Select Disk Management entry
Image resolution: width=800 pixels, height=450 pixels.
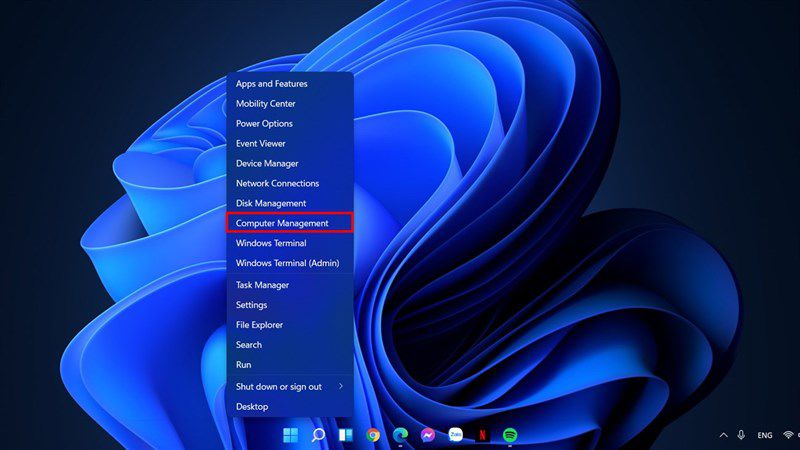click(x=290, y=203)
